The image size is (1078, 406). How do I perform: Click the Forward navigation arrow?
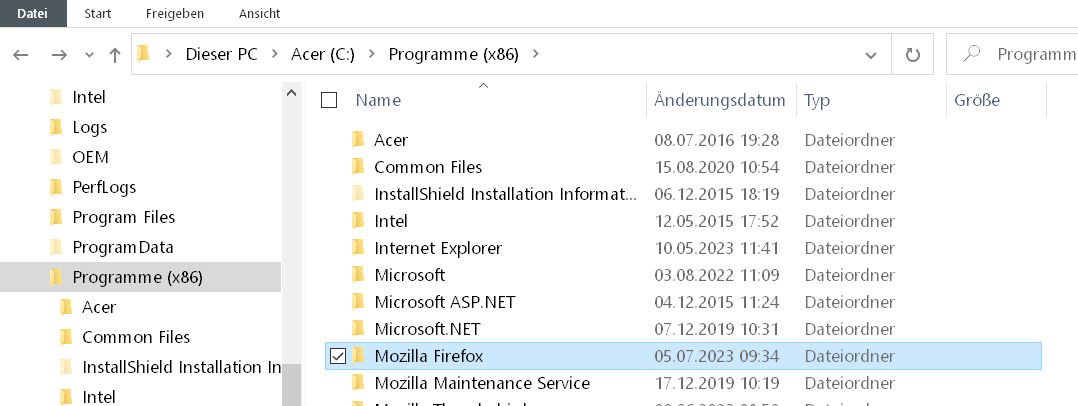[59, 55]
